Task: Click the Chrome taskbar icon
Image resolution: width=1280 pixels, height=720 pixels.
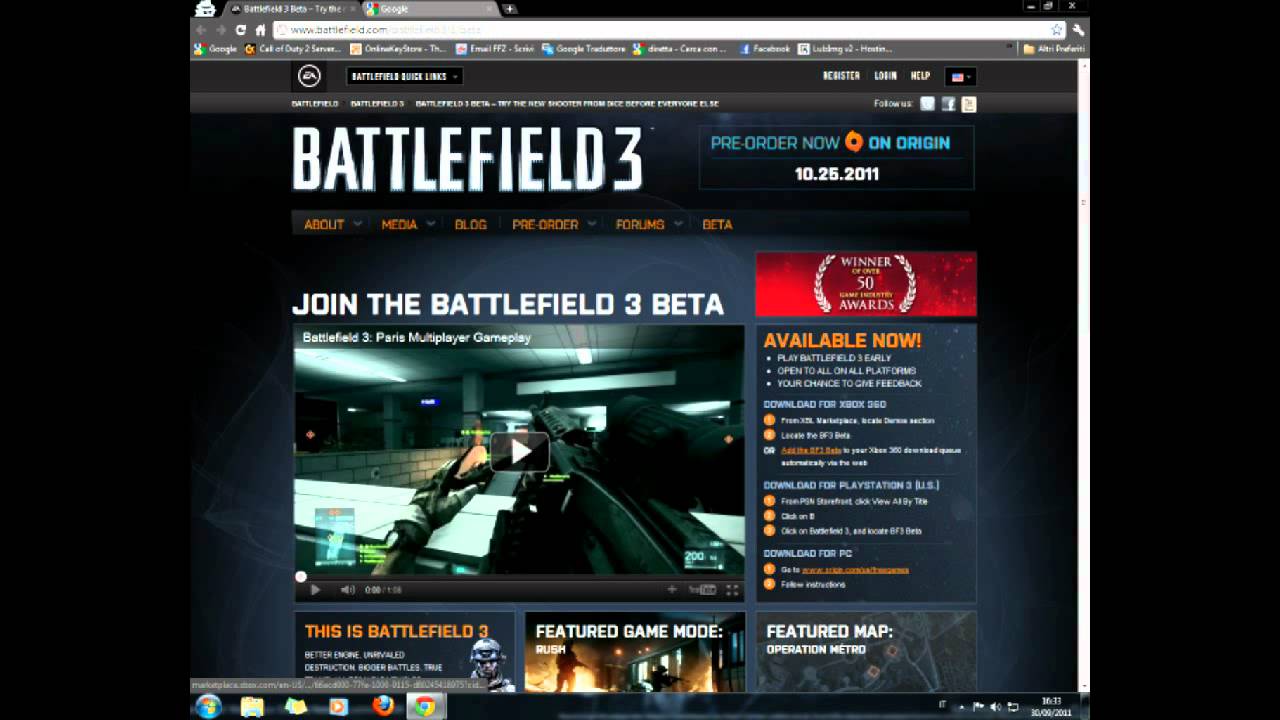Action: (x=425, y=706)
